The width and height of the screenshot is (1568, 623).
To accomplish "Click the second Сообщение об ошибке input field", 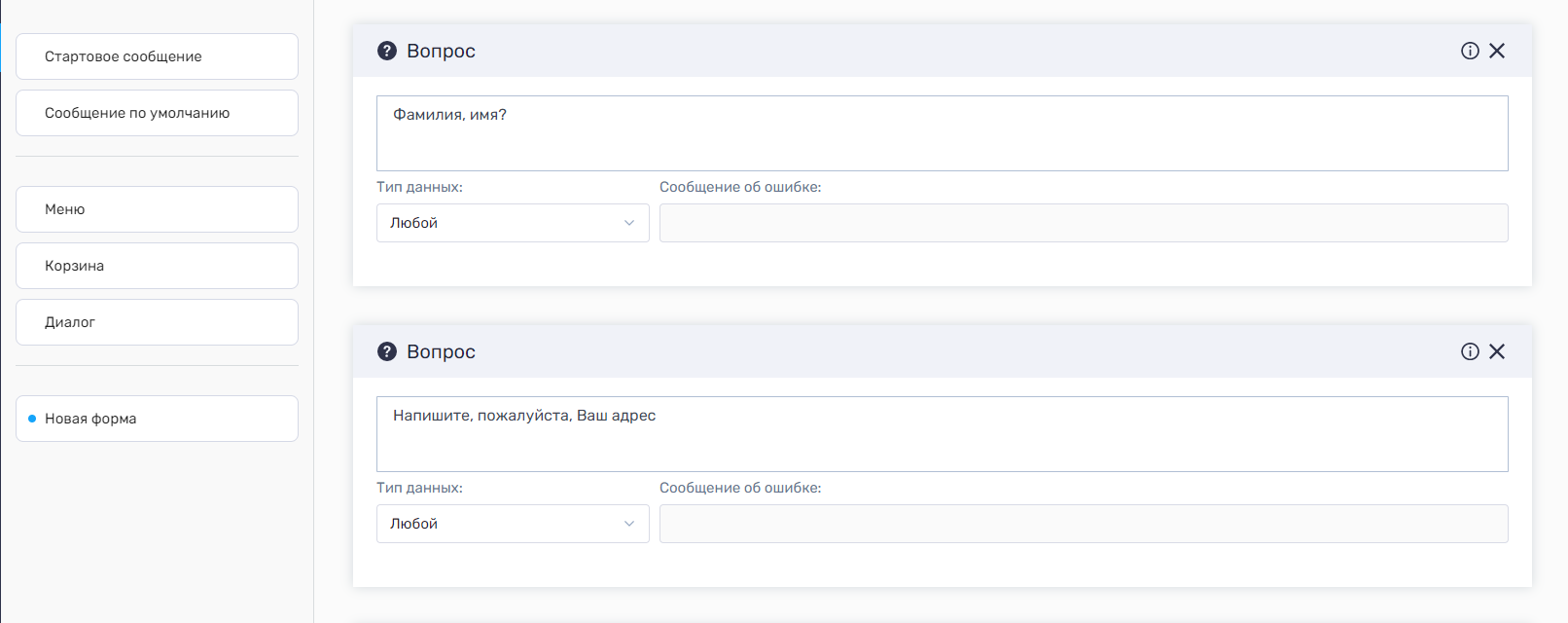I will click(1084, 524).
